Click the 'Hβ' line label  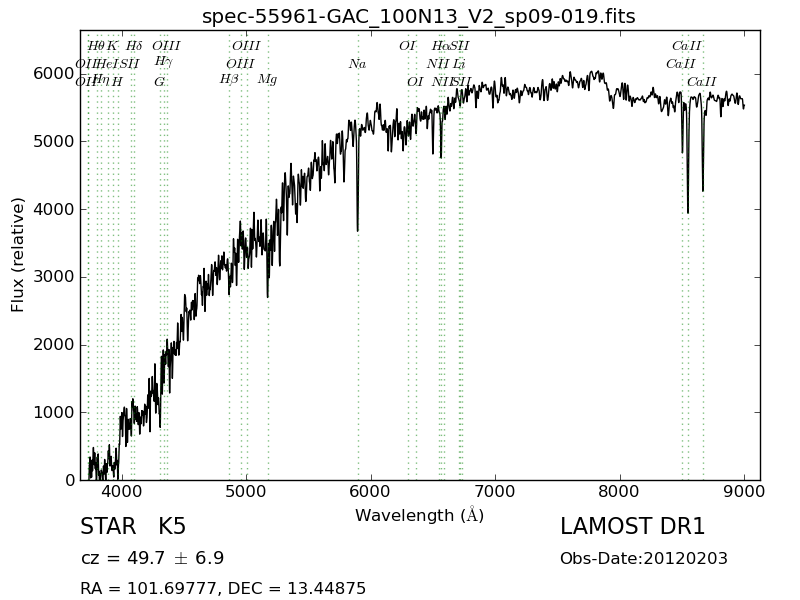pyautogui.click(x=229, y=80)
